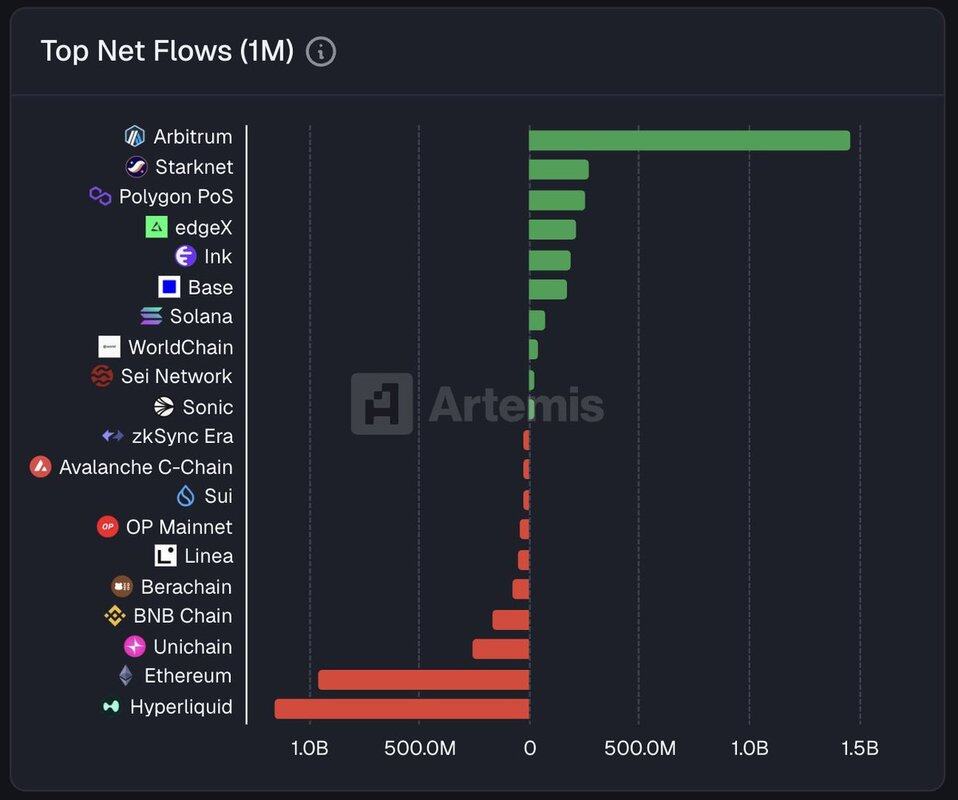Screen dimensions: 958x800
Task: Click the Polygon PoS logo icon
Action: click(100, 197)
